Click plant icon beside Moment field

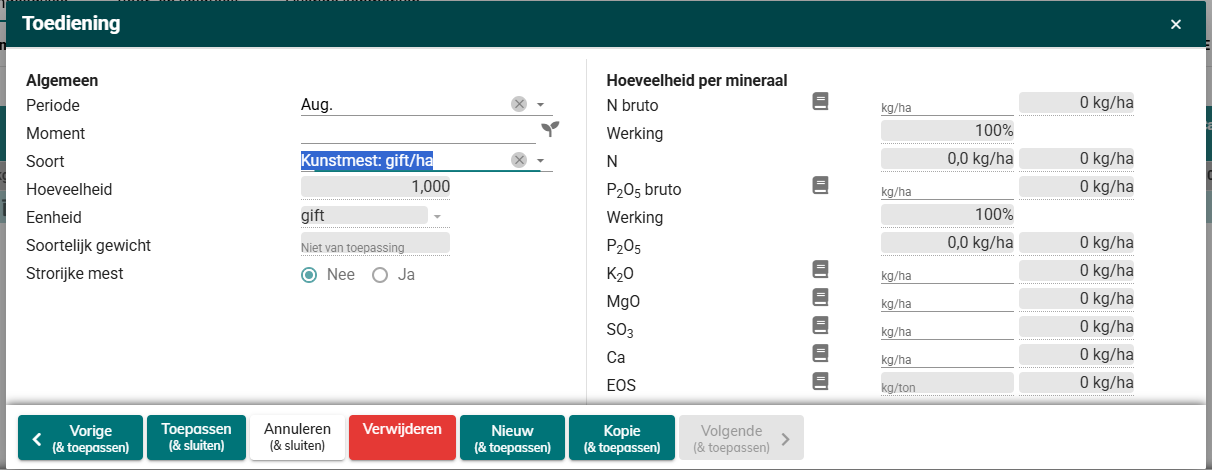550,129
